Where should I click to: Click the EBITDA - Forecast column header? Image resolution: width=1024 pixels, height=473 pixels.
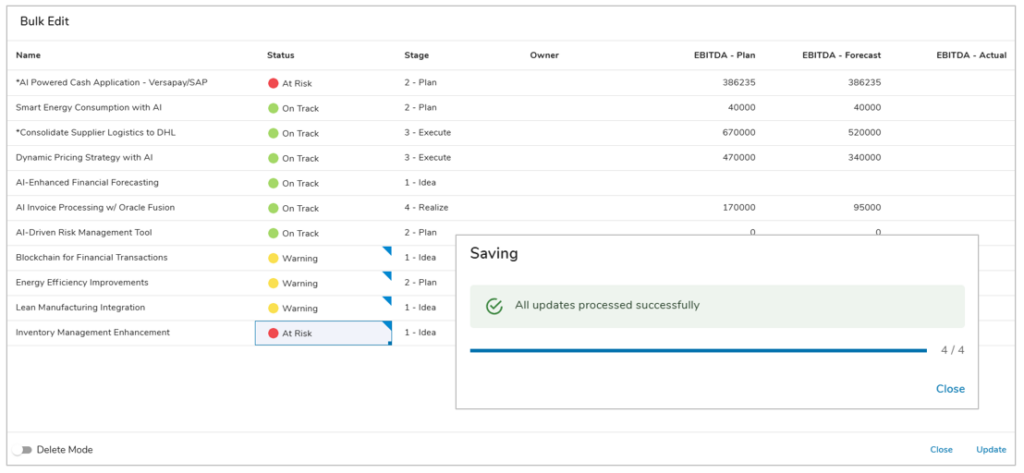point(841,56)
